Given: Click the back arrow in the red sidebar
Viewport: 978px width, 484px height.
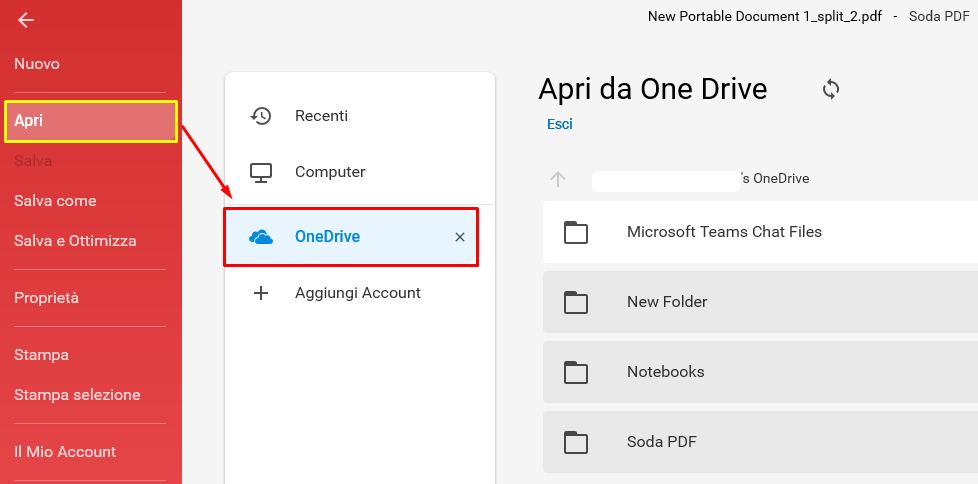Looking at the screenshot, I should pos(26,21).
